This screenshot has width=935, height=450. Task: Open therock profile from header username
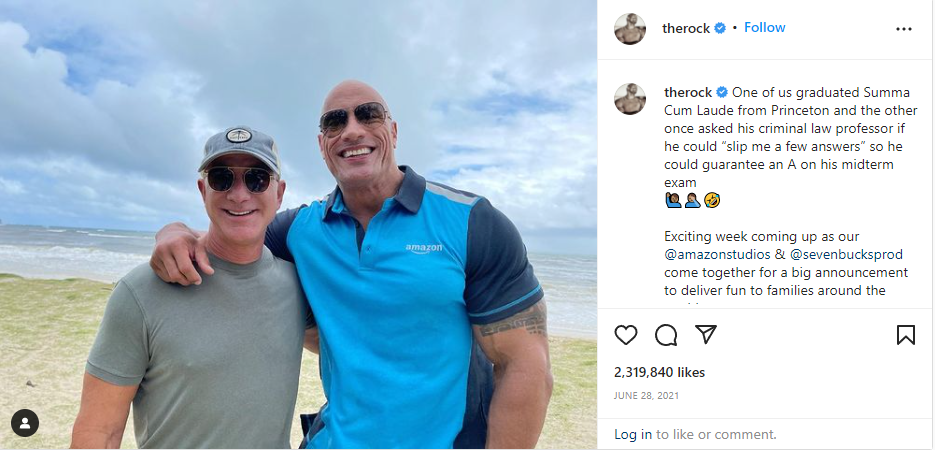[x=686, y=28]
